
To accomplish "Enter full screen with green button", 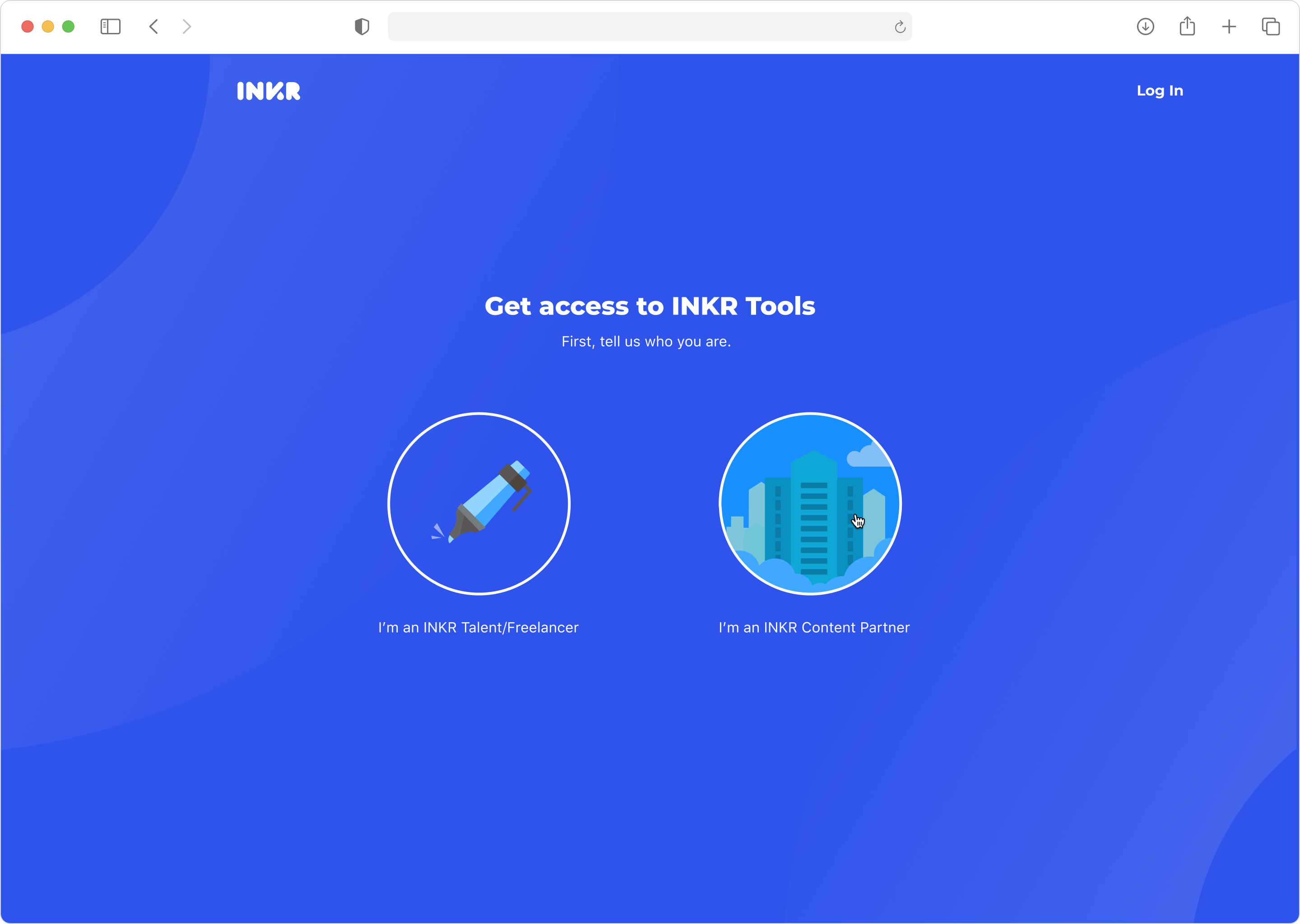I will pos(68,27).
